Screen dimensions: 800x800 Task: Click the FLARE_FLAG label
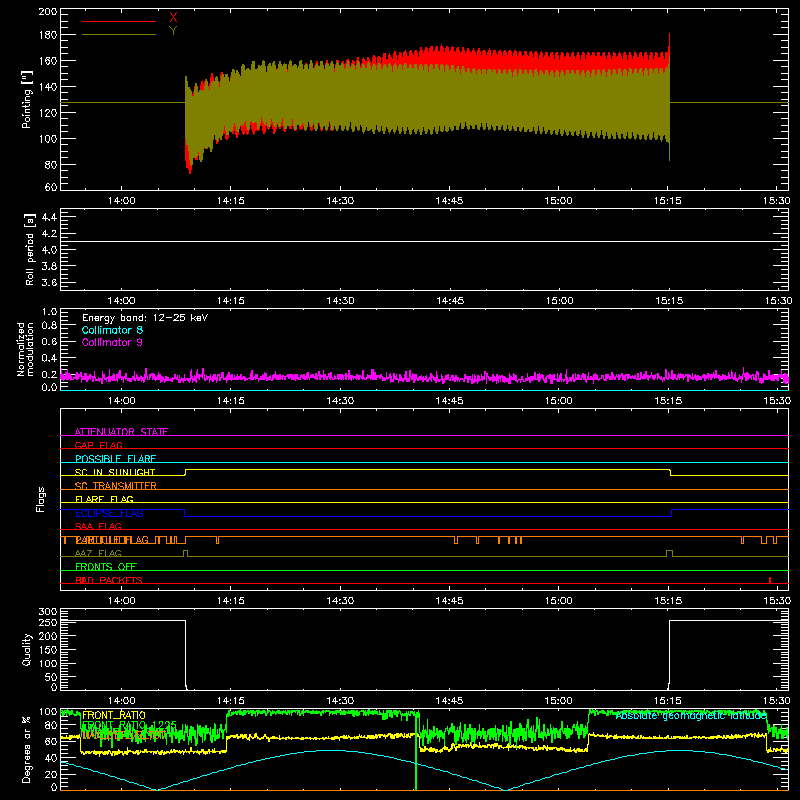coord(104,499)
